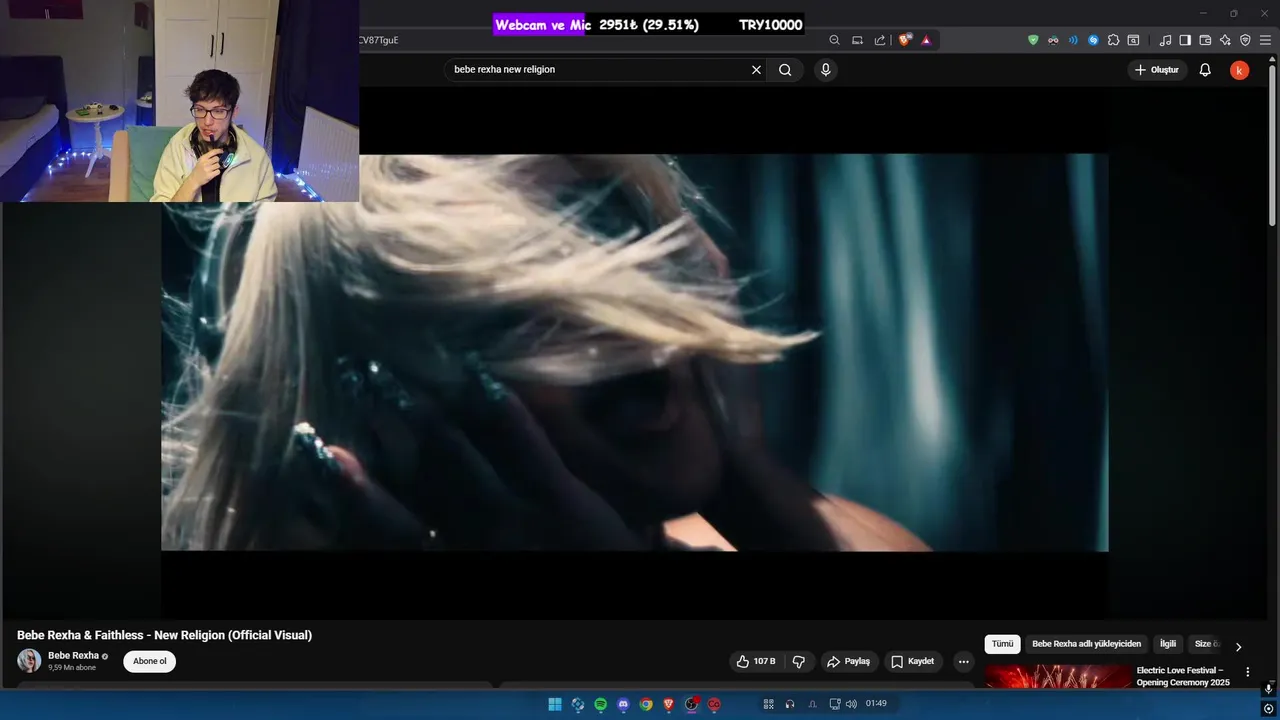1280x720 pixels.
Task: Open the taskbar app next to Start
Action: tap(578, 704)
